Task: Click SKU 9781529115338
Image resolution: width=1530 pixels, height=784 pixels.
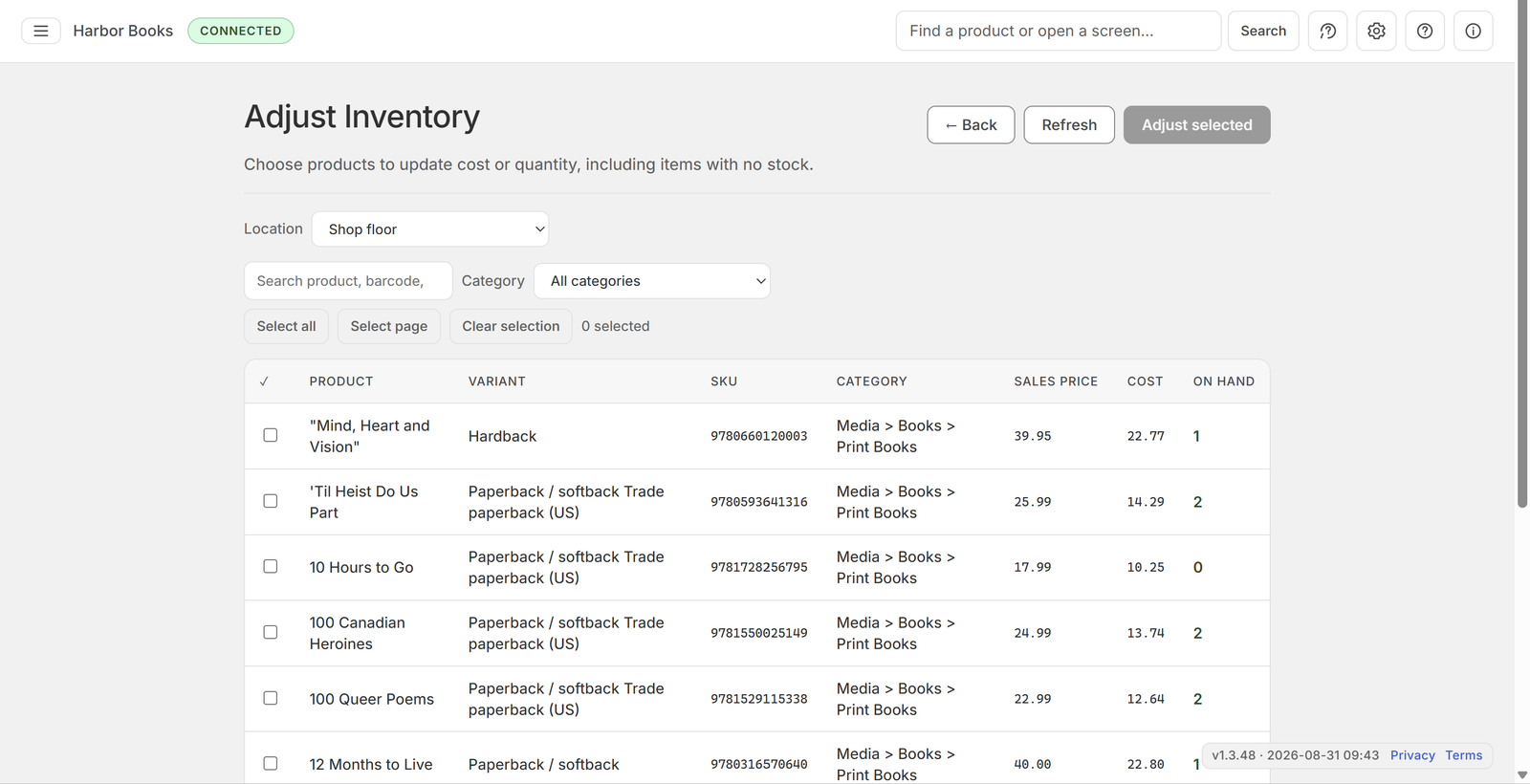Action: [x=758, y=699]
